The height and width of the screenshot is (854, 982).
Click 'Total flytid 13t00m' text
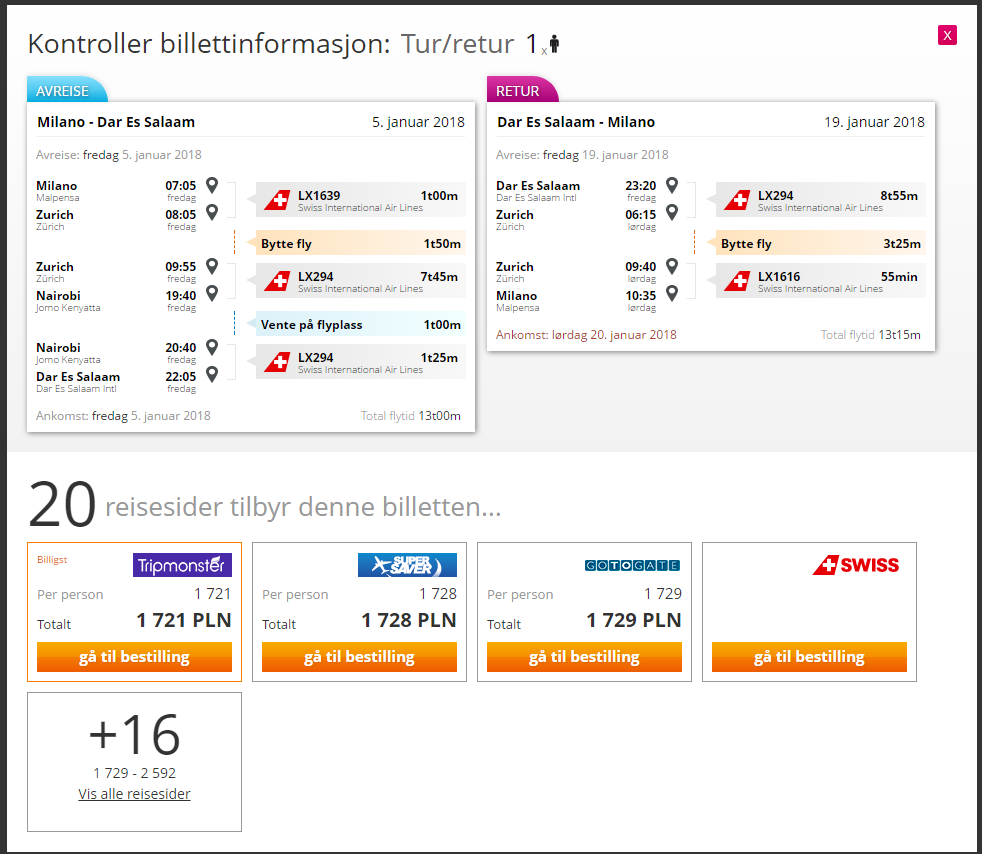[411, 416]
